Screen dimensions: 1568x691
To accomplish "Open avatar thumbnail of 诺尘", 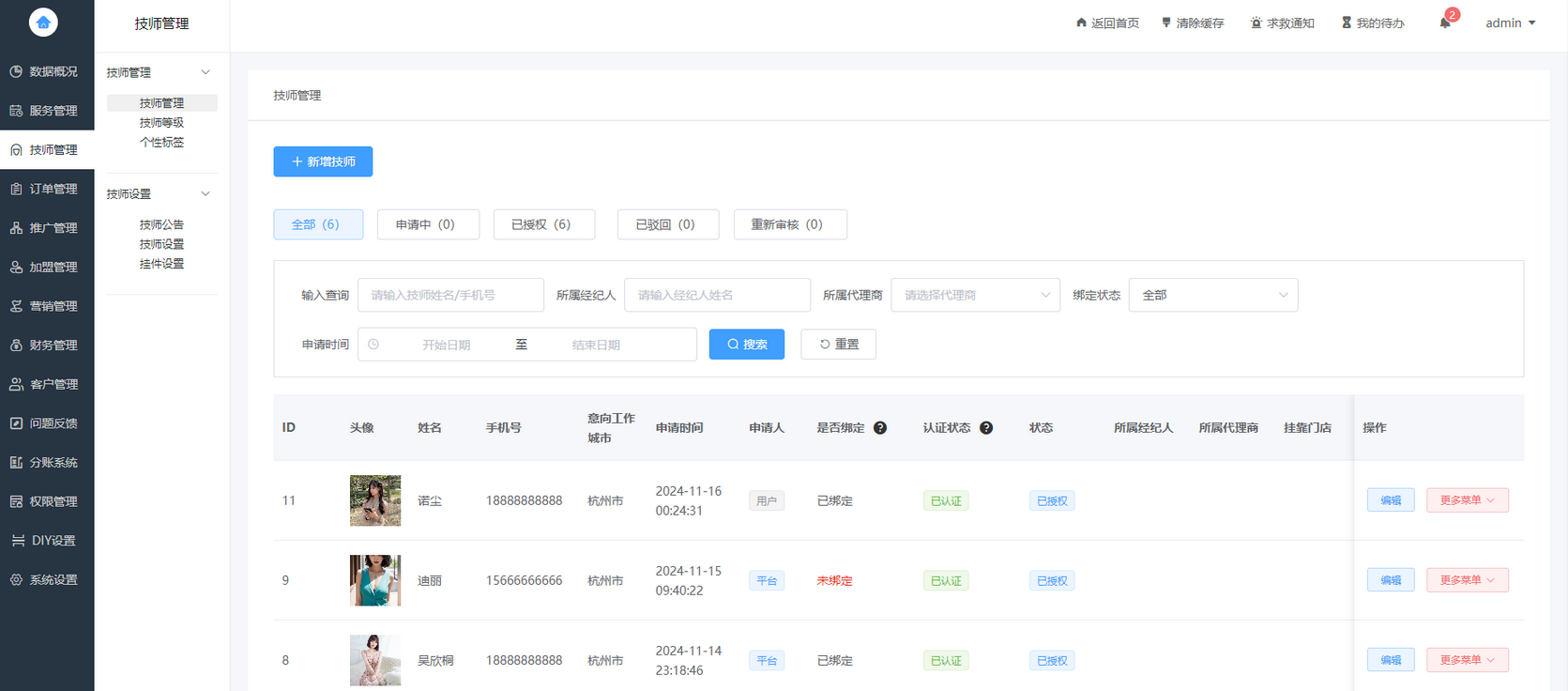I will click(x=375, y=500).
